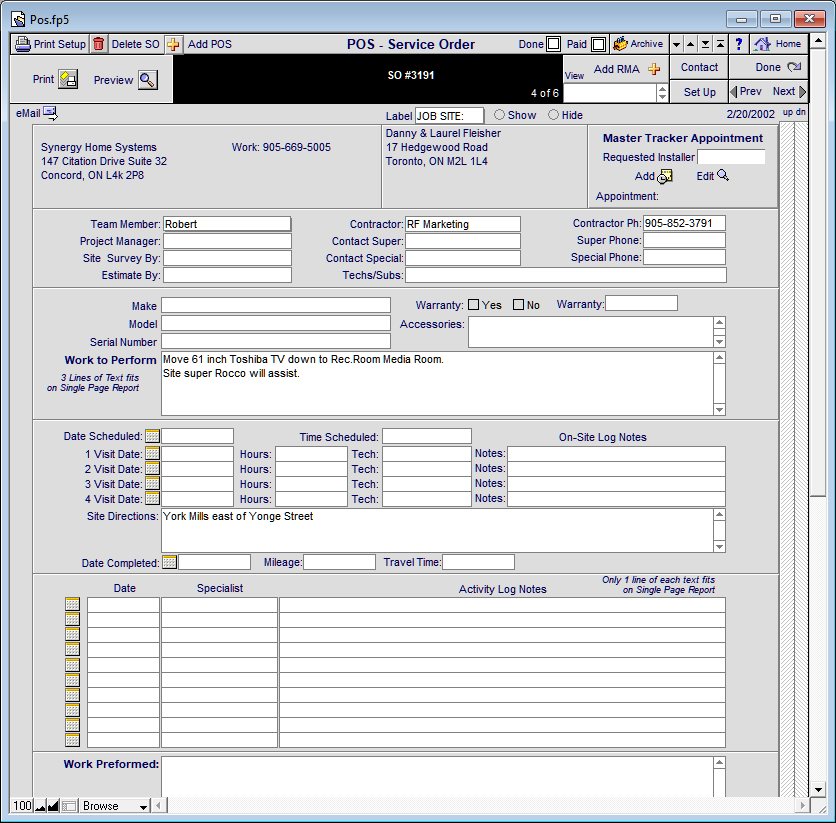Click the Team Member field containing Robert
This screenshot has height=823, width=836.
(x=227, y=224)
